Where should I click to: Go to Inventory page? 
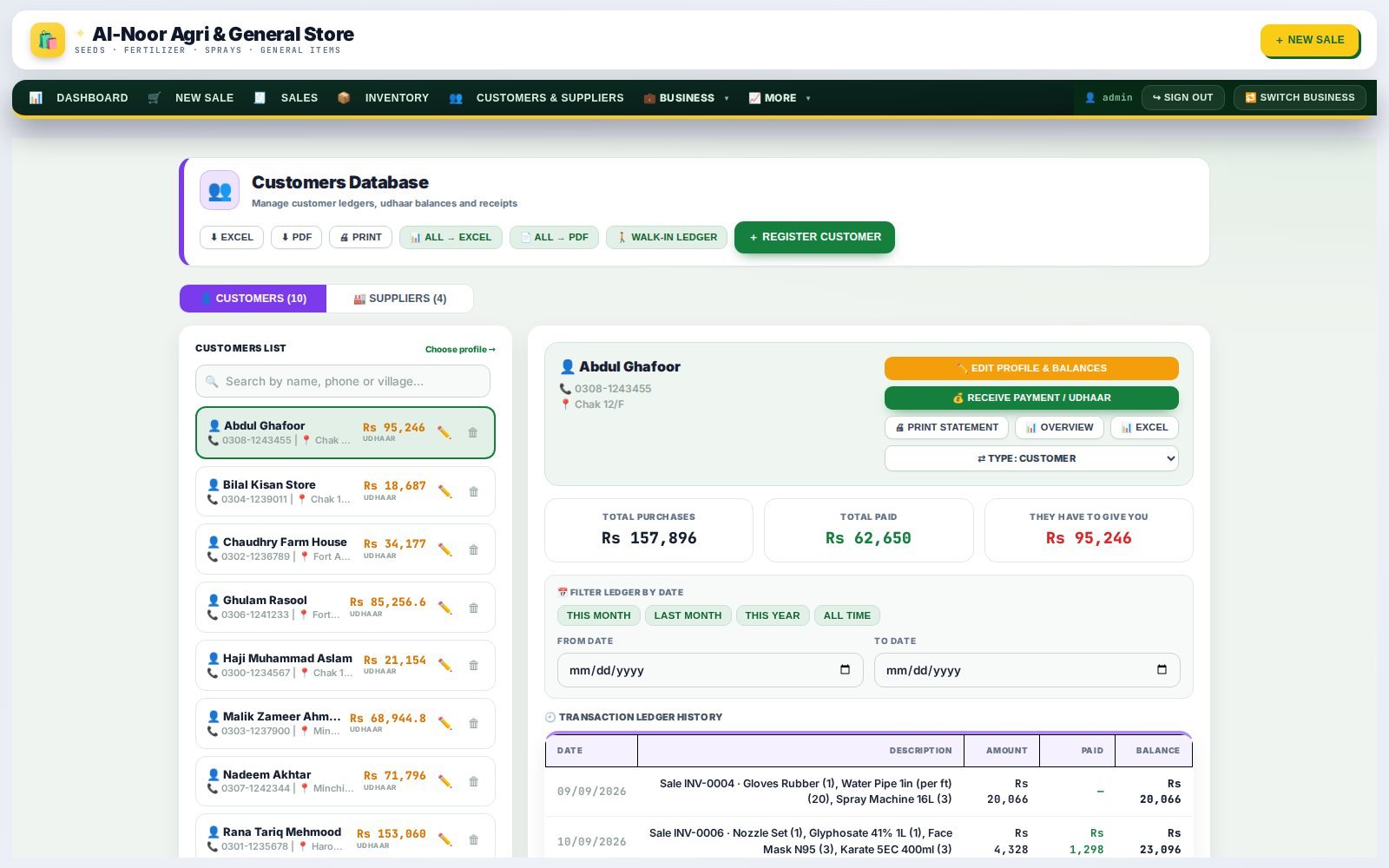coord(383,98)
